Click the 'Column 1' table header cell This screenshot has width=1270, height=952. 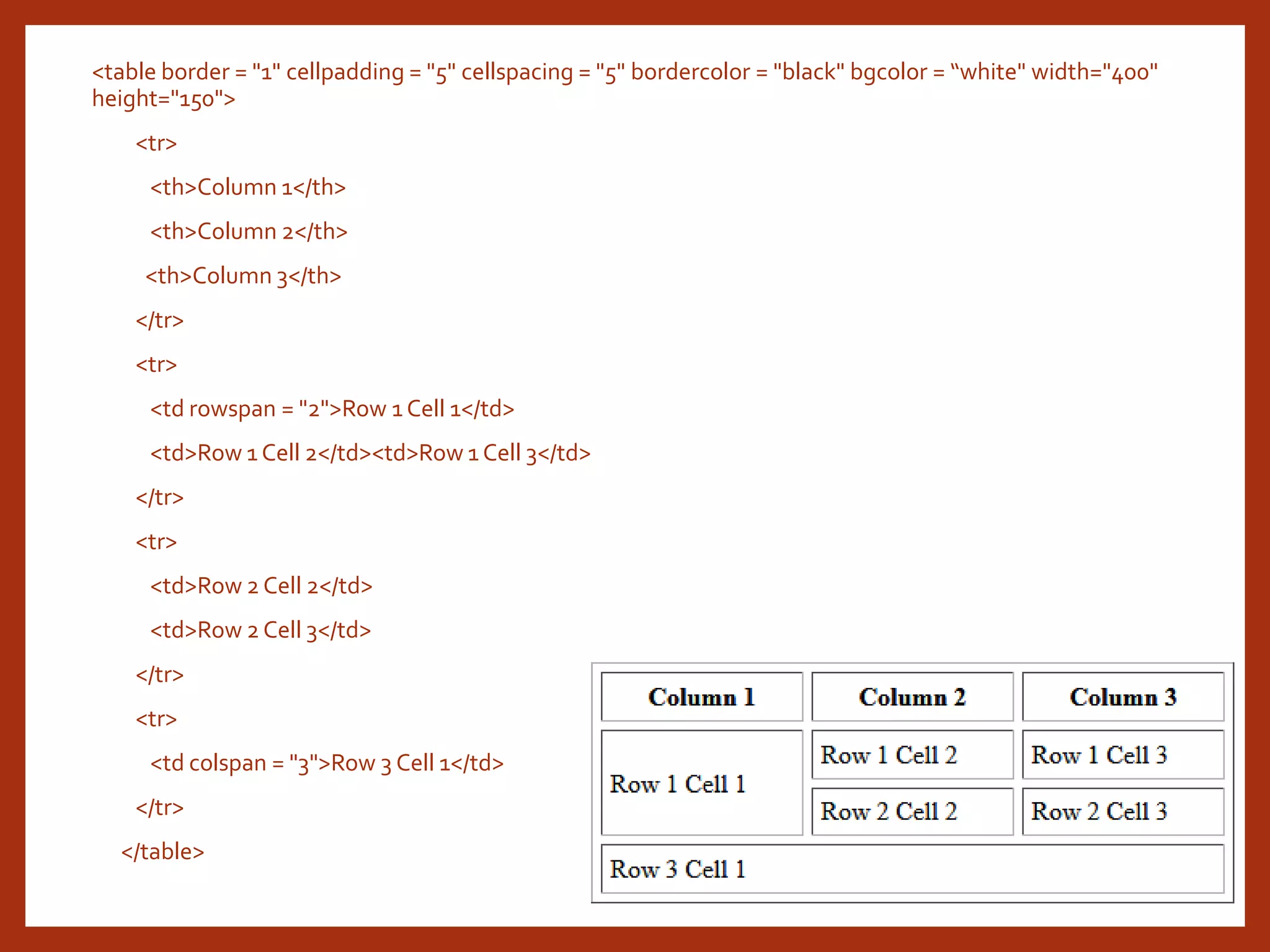pyautogui.click(x=702, y=697)
